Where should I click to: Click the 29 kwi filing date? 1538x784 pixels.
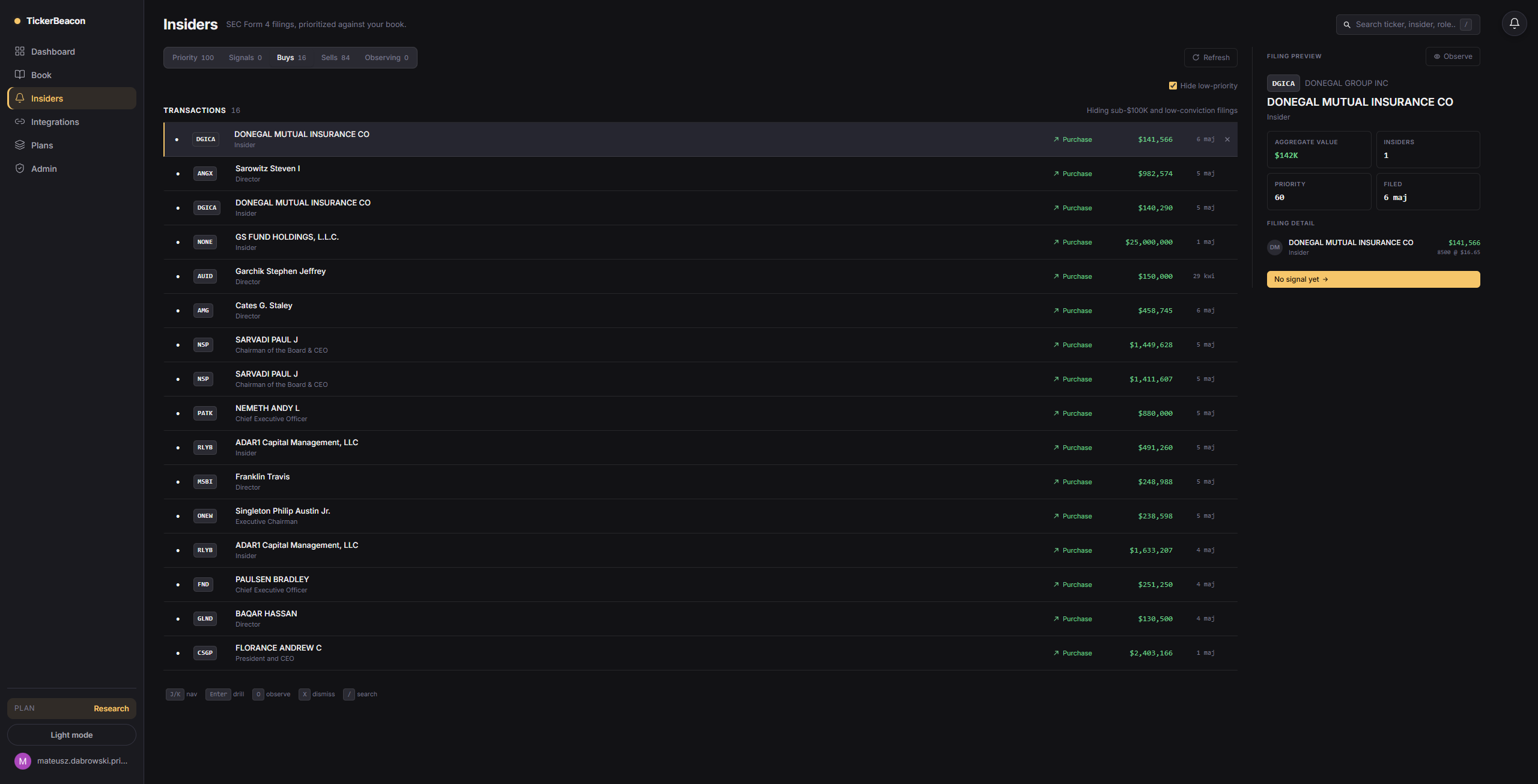[1203, 276]
